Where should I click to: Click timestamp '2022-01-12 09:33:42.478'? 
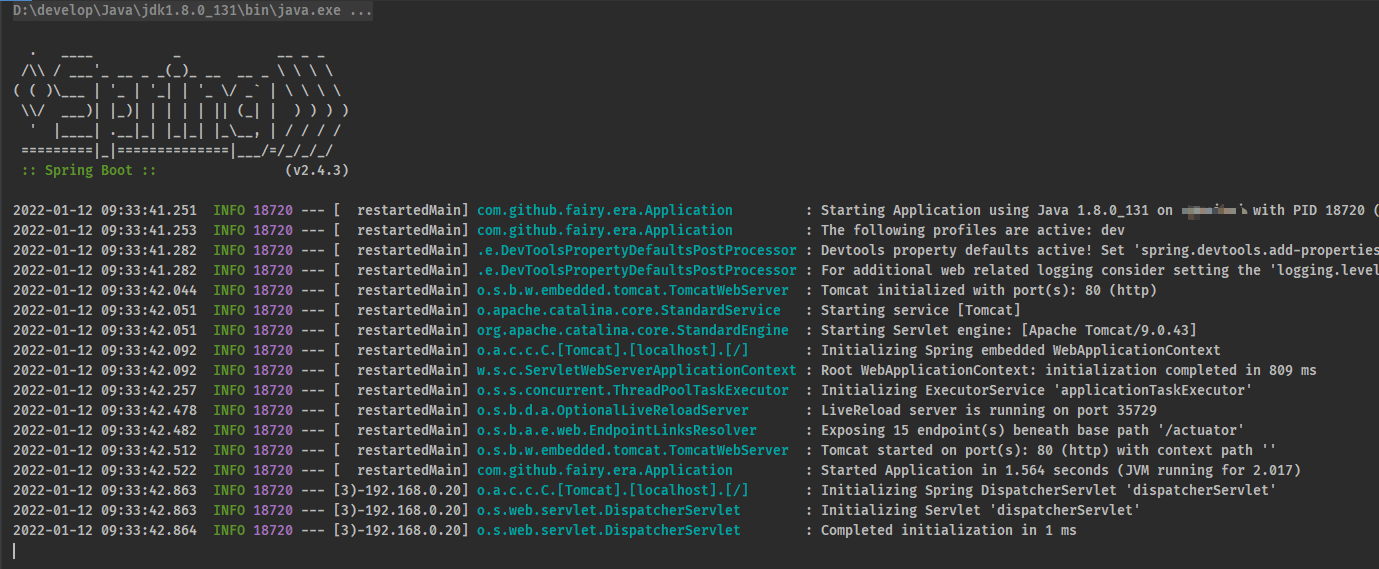pos(105,410)
